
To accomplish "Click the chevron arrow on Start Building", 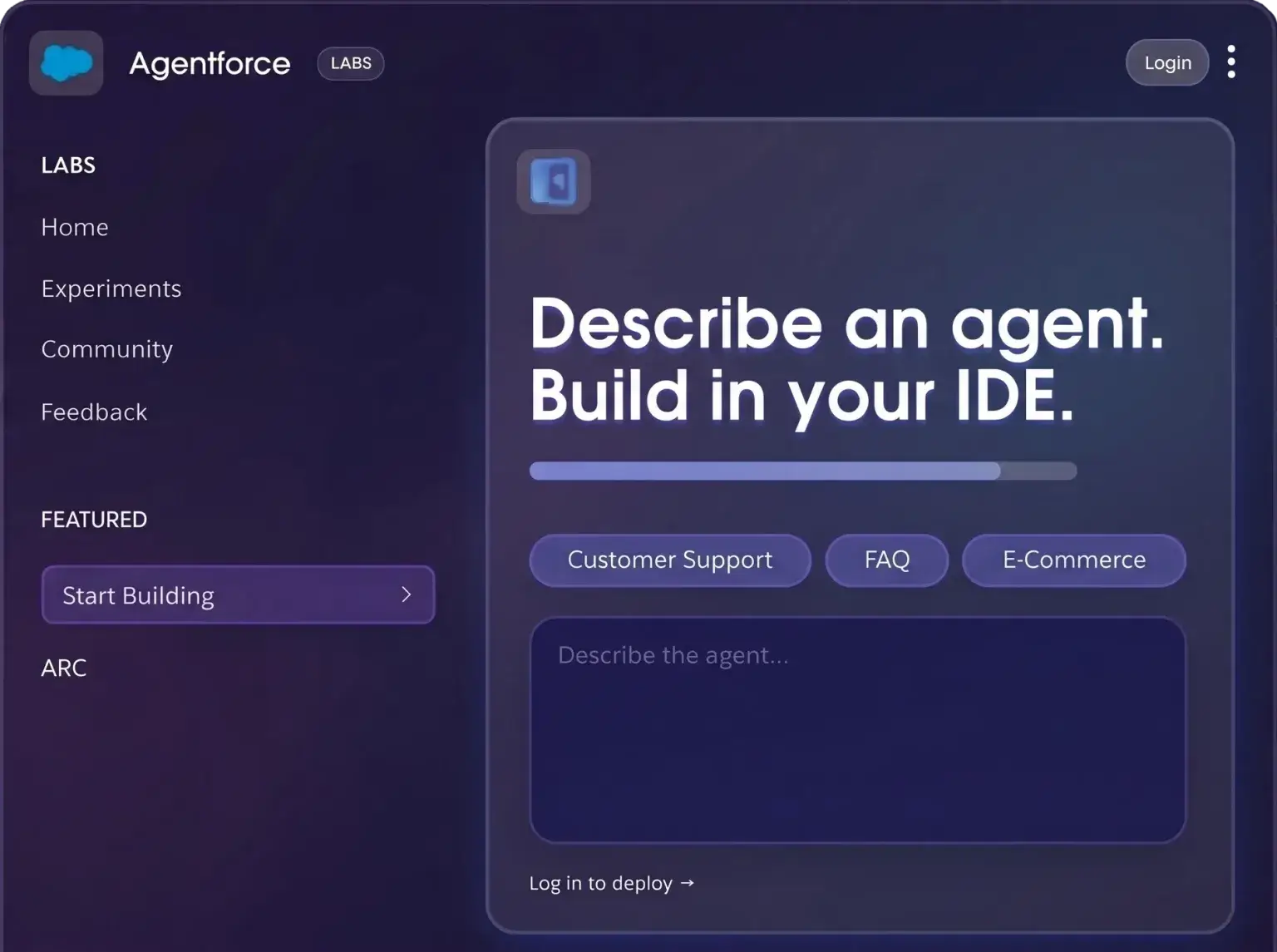I will (407, 594).
